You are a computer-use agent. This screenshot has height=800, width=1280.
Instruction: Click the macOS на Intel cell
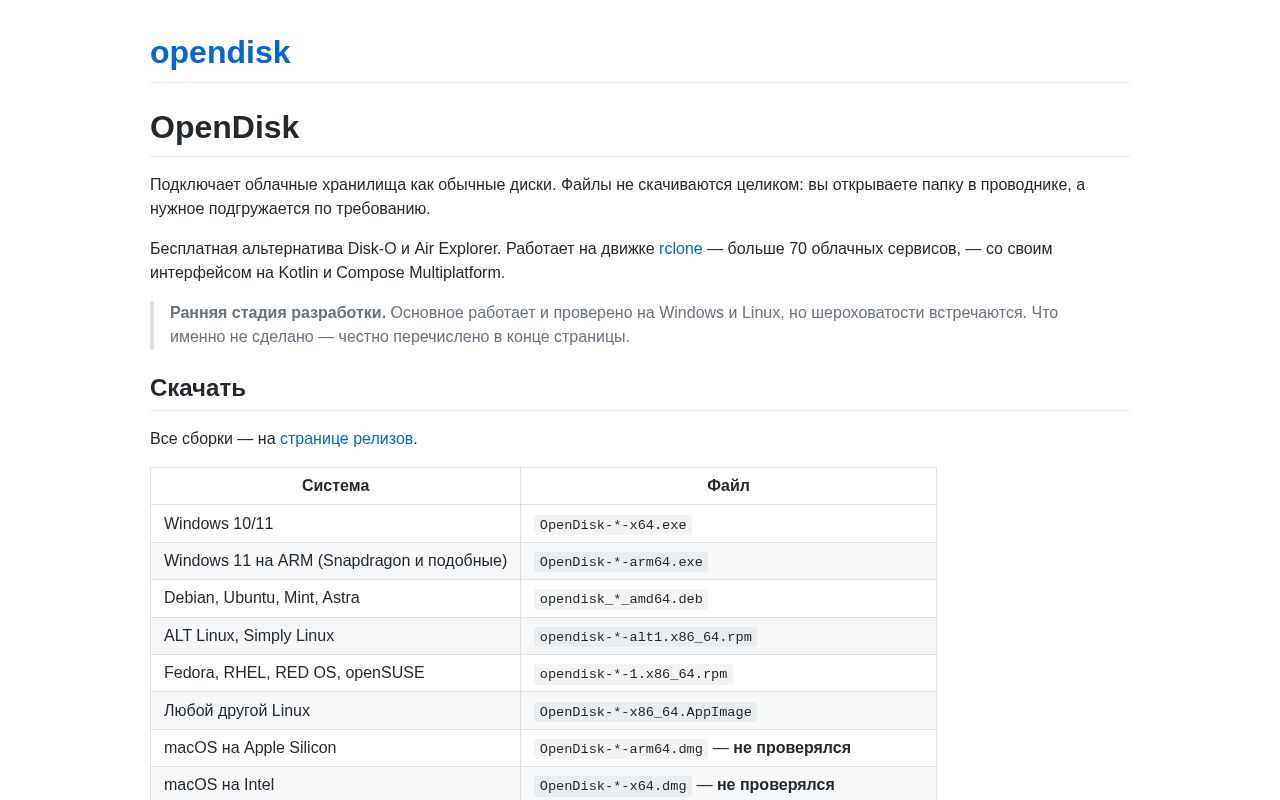click(335, 785)
